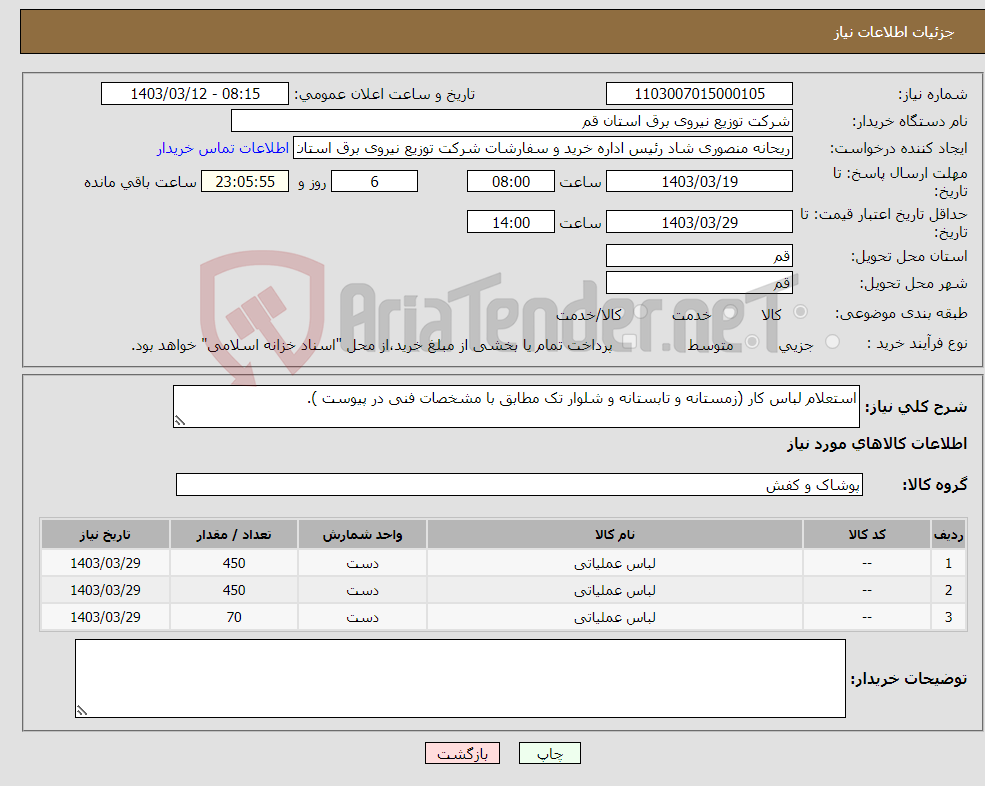Viewport: 985px width, 786px height.
Task: Click the تاریخ نیاز column header
Action: click(106, 535)
